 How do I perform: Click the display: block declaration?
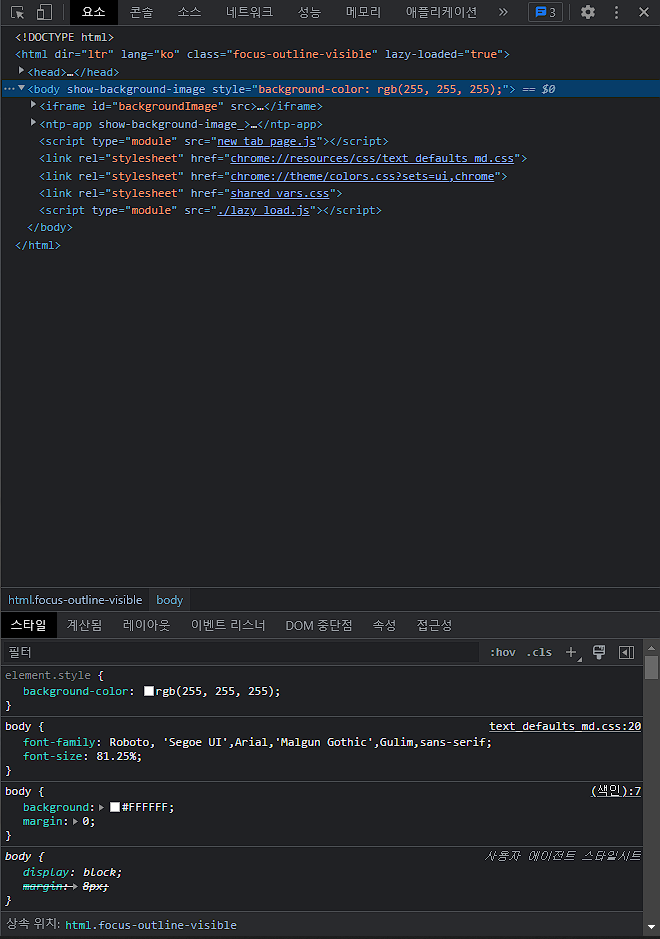coord(72,873)
